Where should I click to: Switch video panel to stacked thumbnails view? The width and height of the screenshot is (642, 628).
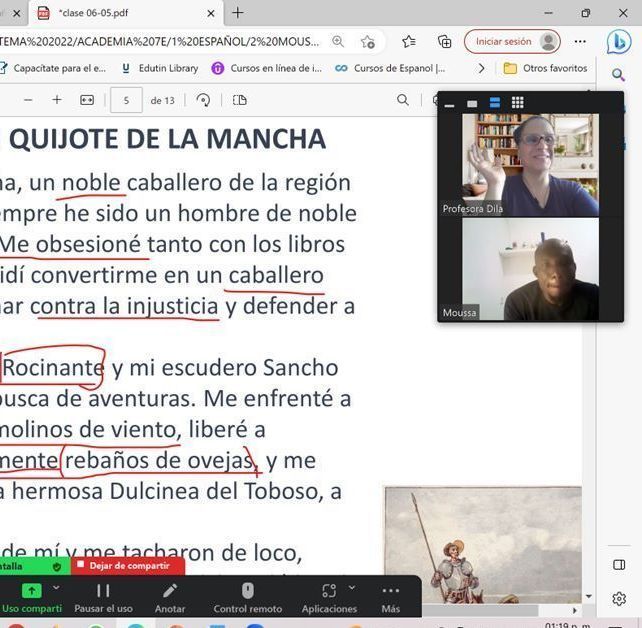click(495, 103)
